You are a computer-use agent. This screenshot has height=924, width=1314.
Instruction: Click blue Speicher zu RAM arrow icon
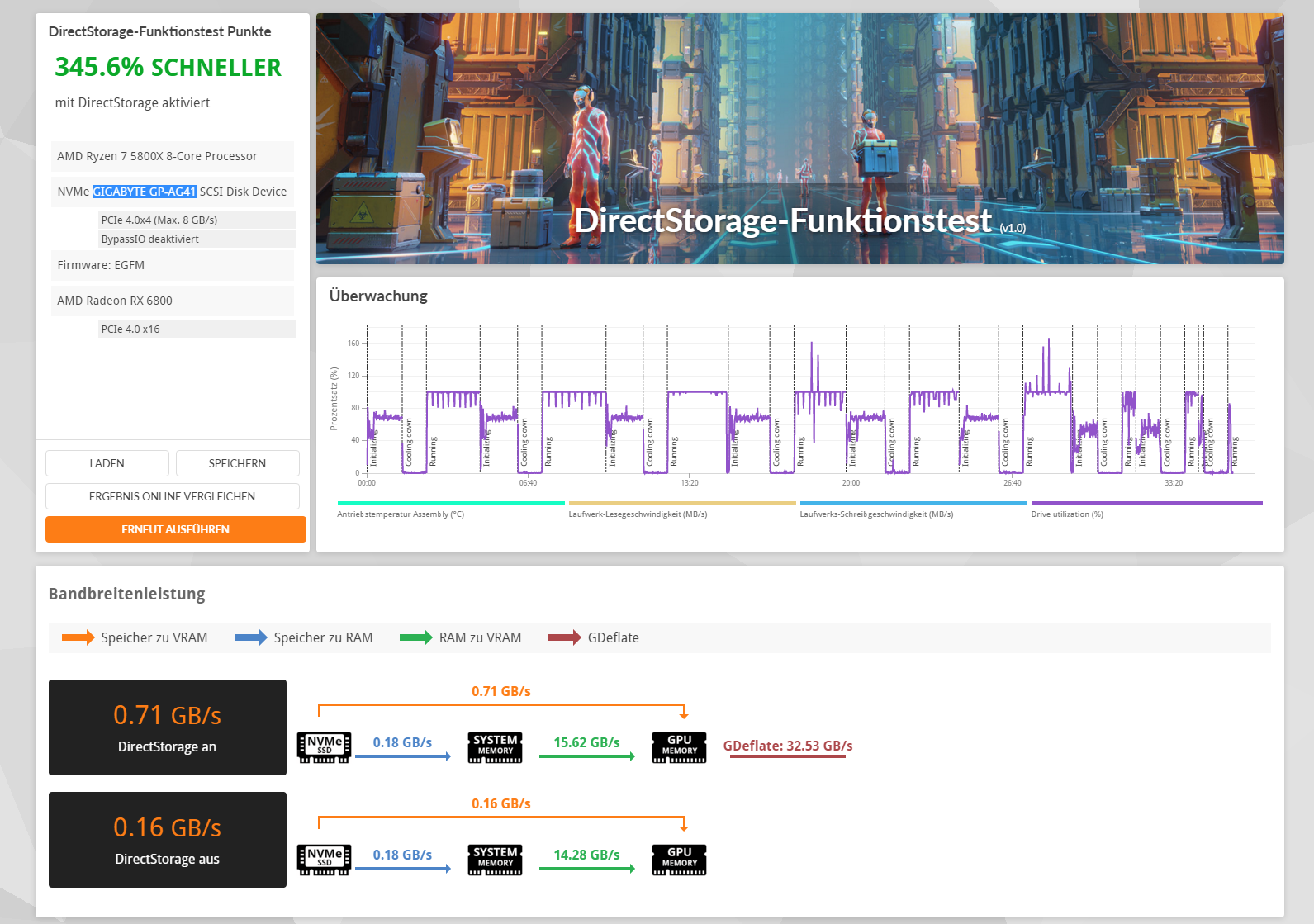click(x=251, y=637)
